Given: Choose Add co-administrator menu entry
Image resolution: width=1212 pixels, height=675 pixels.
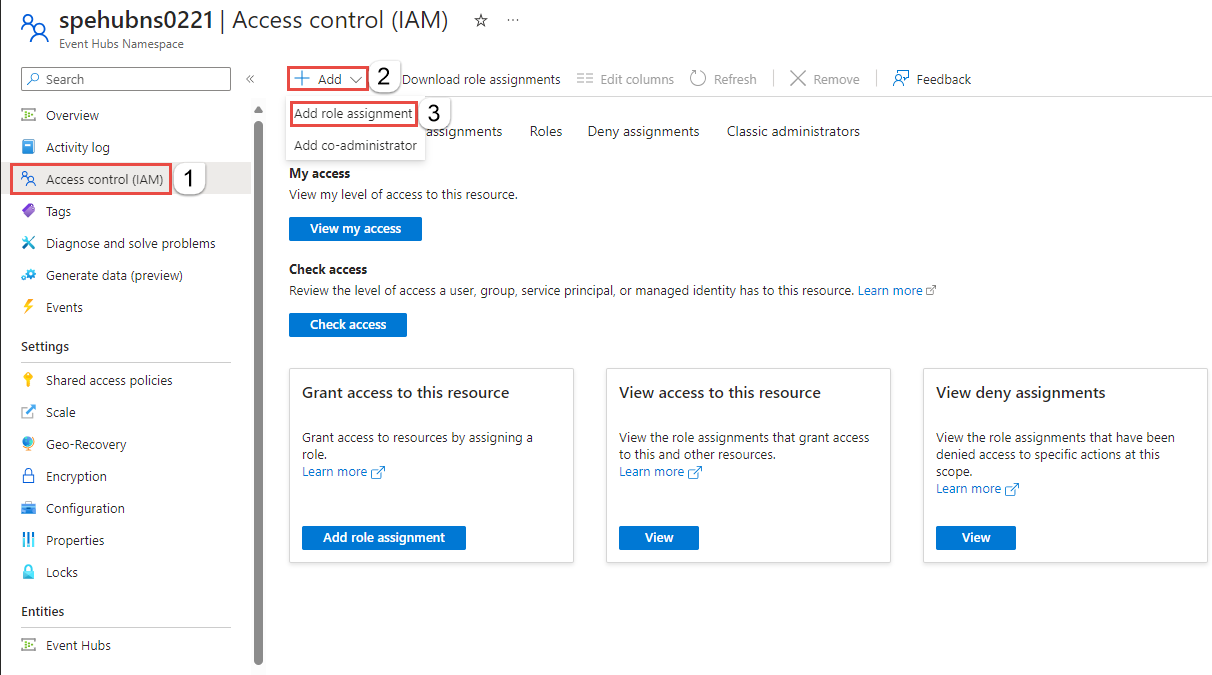Looking at the screenshot, I should [355, 145].
